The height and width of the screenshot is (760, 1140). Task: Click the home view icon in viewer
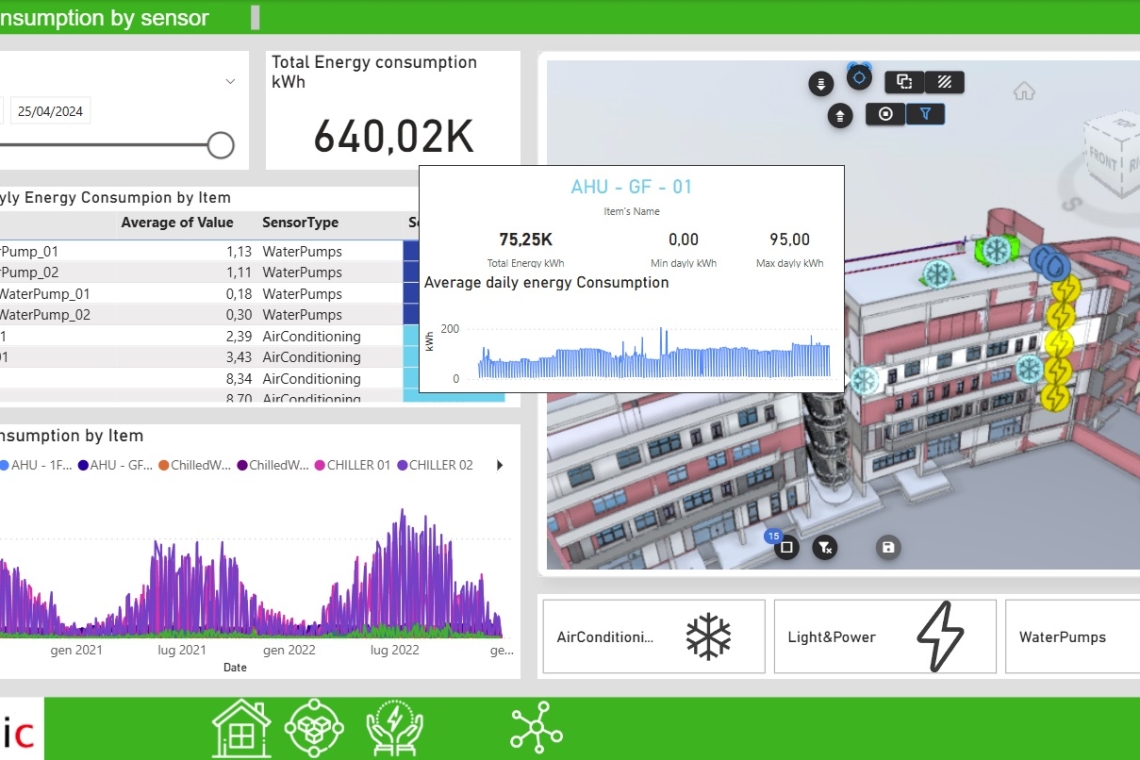(x=1024, y=92)
